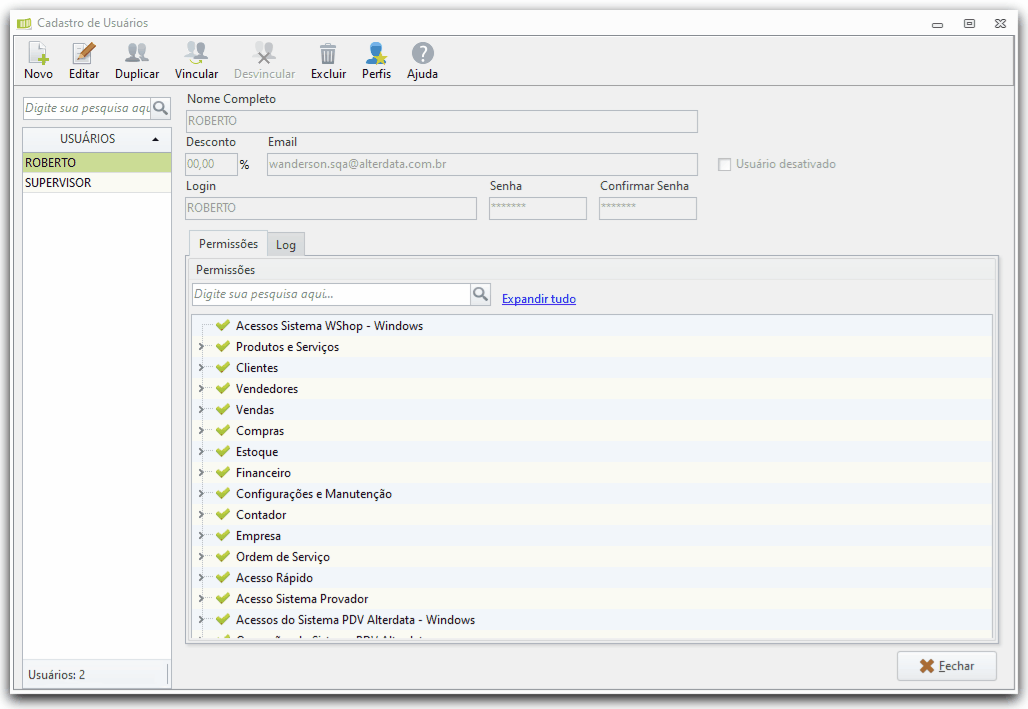This screenshot has height=709, width=1028.
Task: Switch to the Permissões tab
Action: [228, 244]
